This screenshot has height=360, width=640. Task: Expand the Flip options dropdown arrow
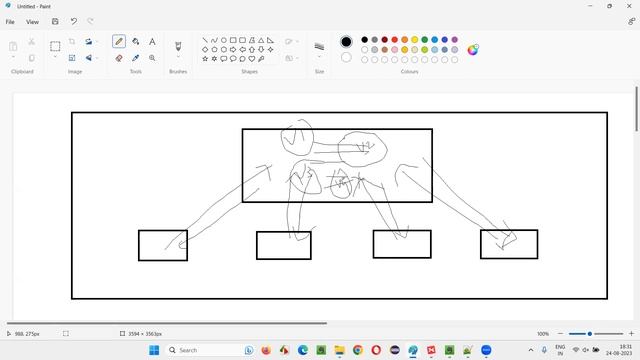97,58
